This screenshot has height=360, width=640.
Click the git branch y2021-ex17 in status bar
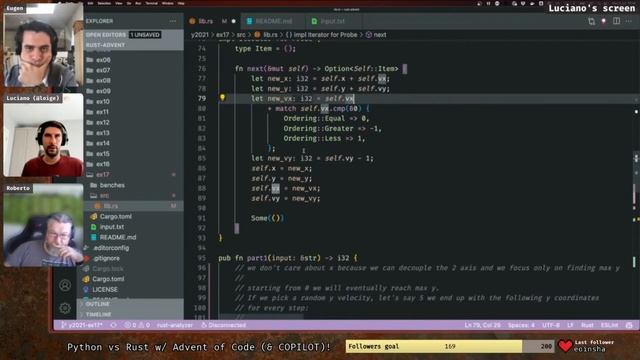tap(82, 325)
